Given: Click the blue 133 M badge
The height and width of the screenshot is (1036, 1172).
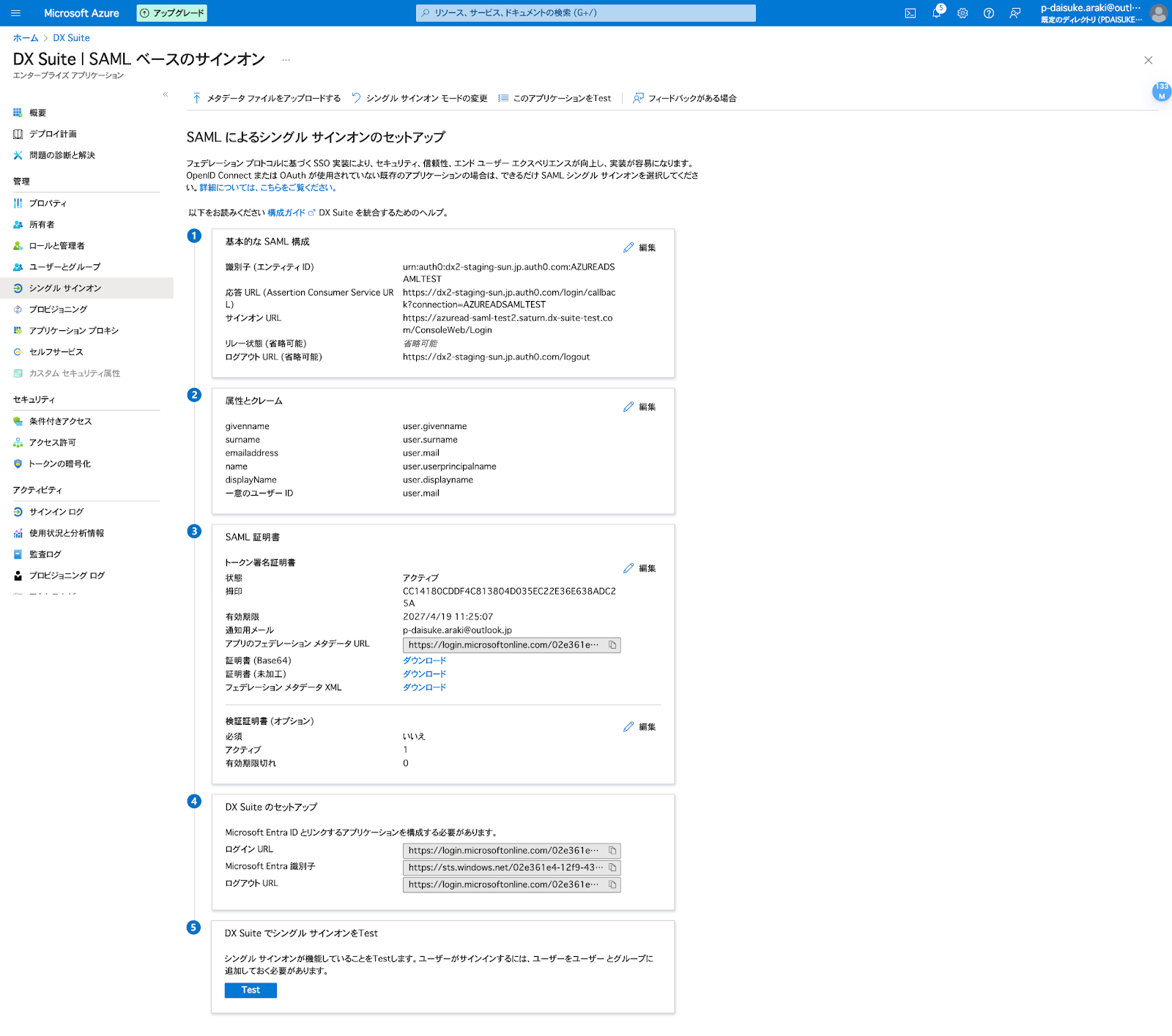Looking at the screenshot, I should pyautogui.click(x=1162, y=92).
